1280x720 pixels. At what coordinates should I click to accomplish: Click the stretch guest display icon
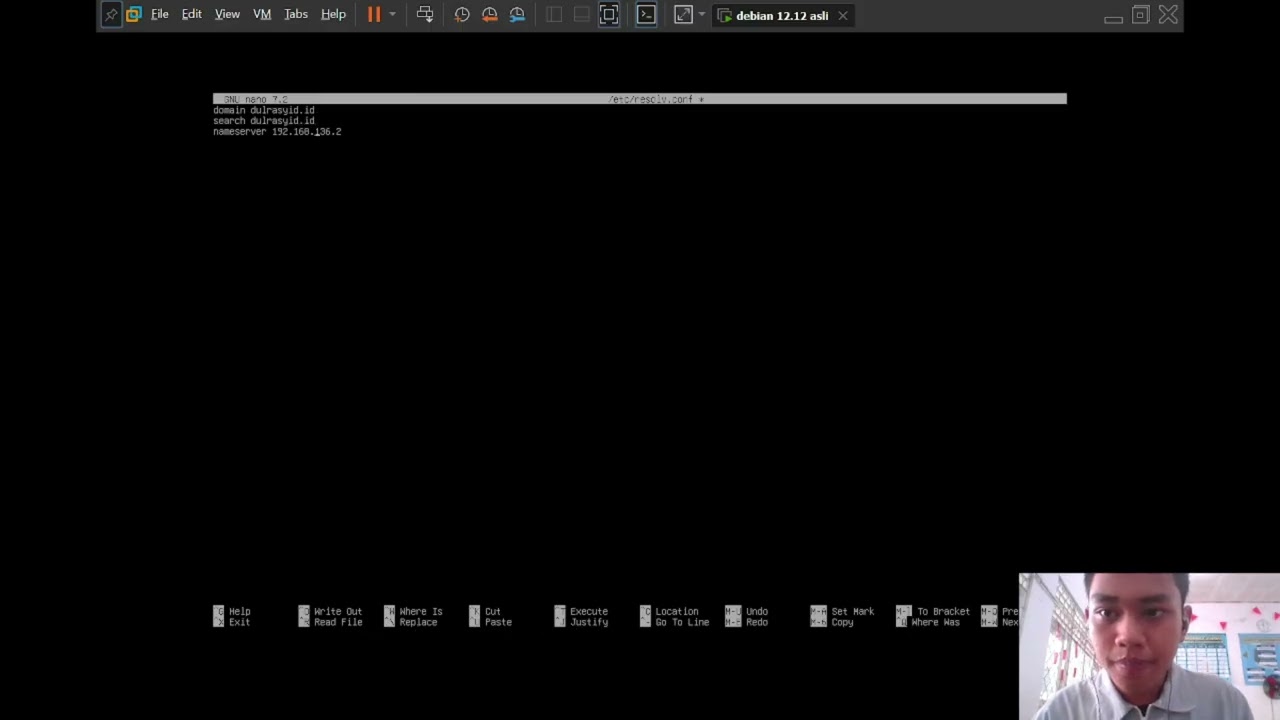pyautogui.click(x=683, y=15)
